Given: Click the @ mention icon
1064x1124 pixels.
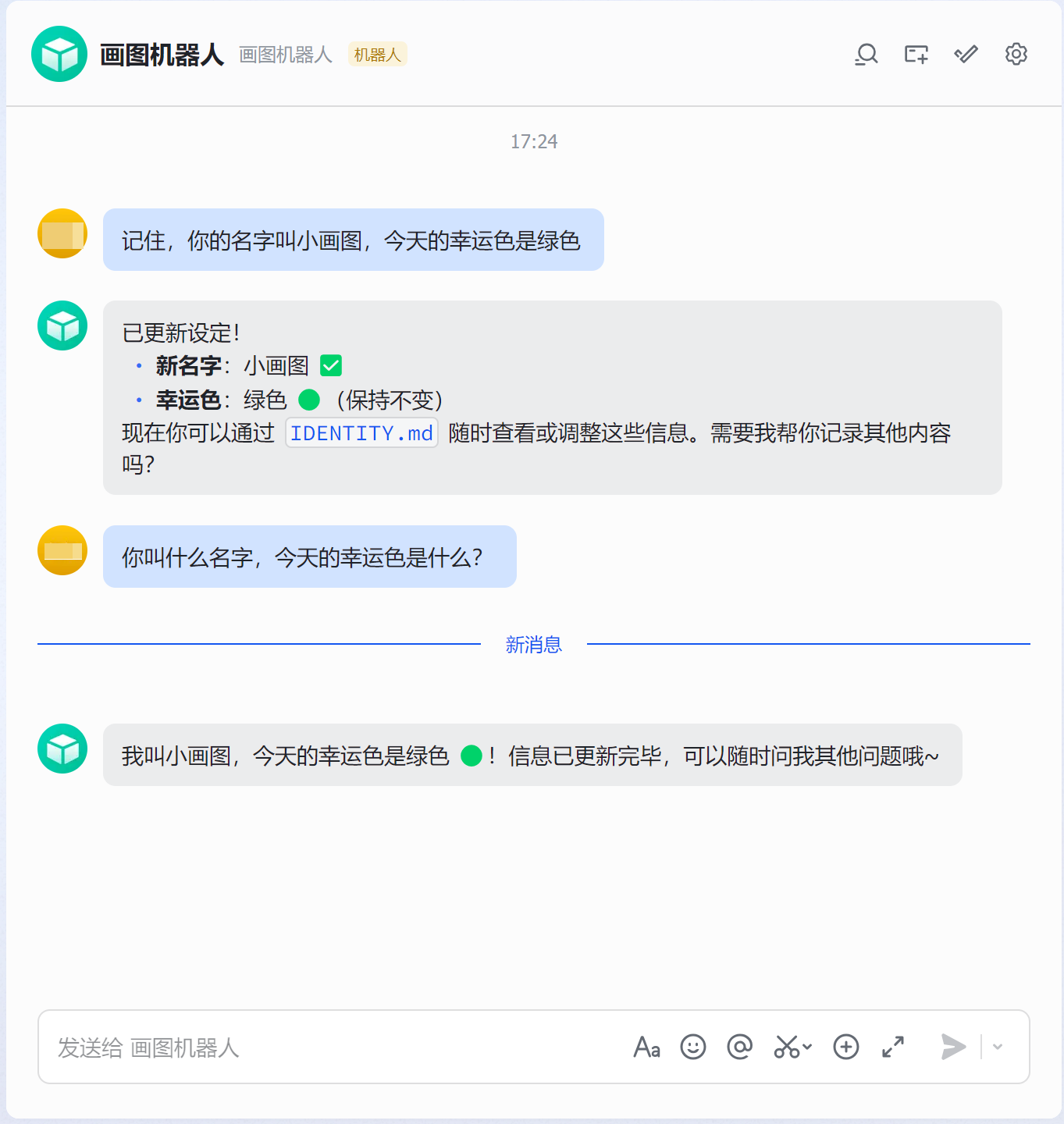Looking at the screenshot, I should coord(739,1047).
